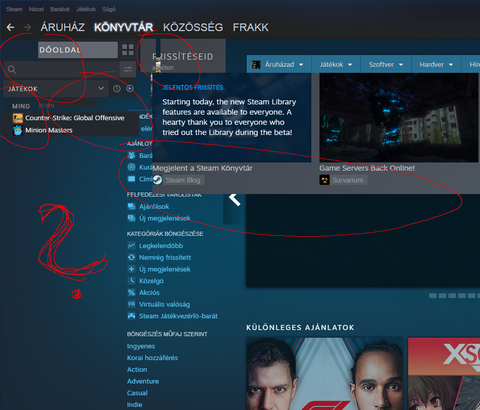The width and height of the screenshot is (480, 410).
Task: Open the store Játékok dropdown menu
Action: pos(336,64)
